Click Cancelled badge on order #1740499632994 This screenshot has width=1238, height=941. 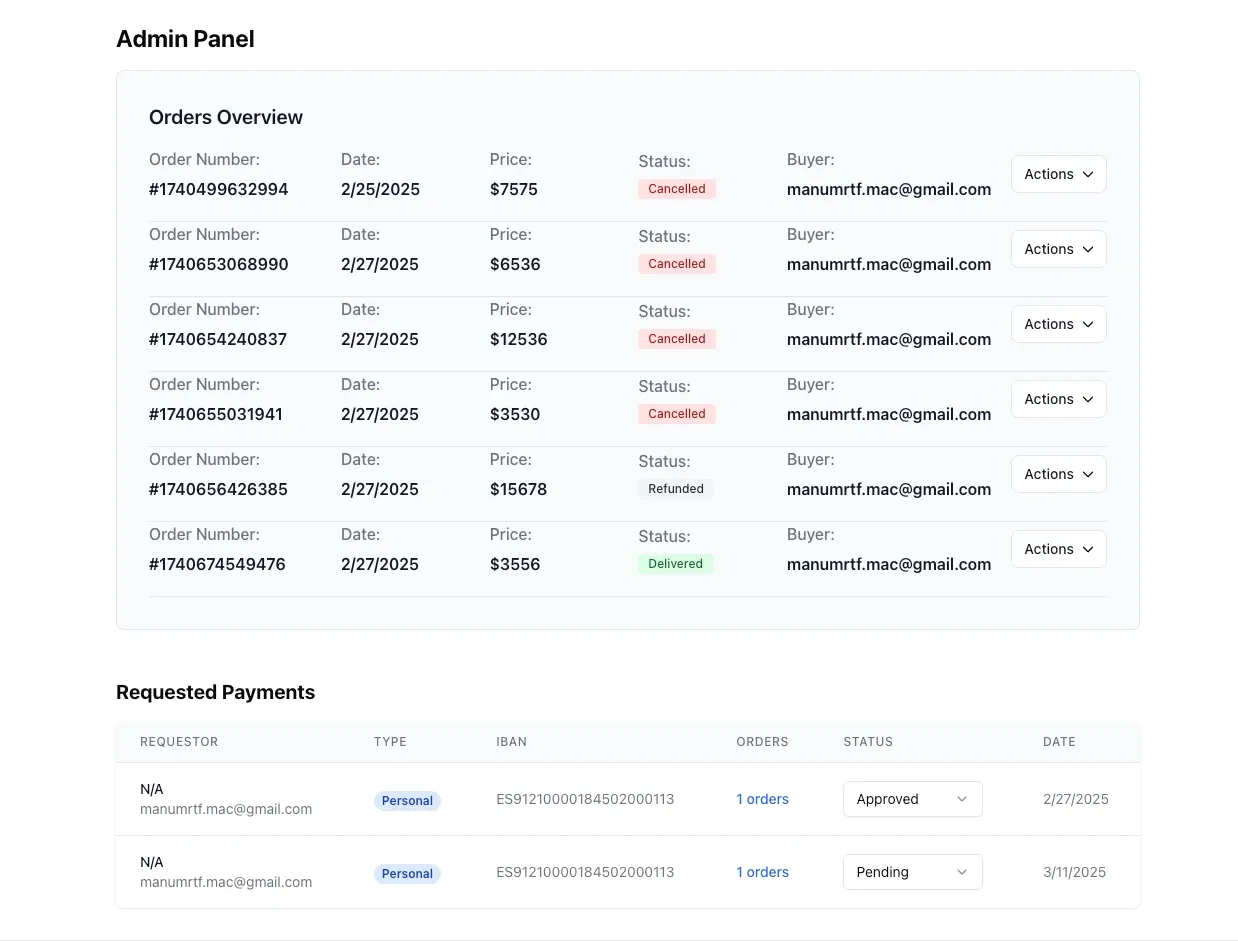(x=676, y=189)
